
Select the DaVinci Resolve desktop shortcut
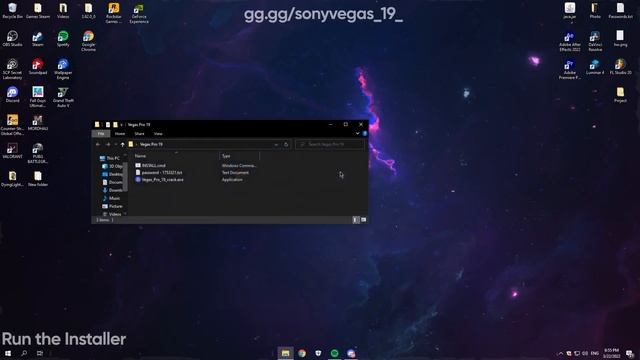(595, 42)
